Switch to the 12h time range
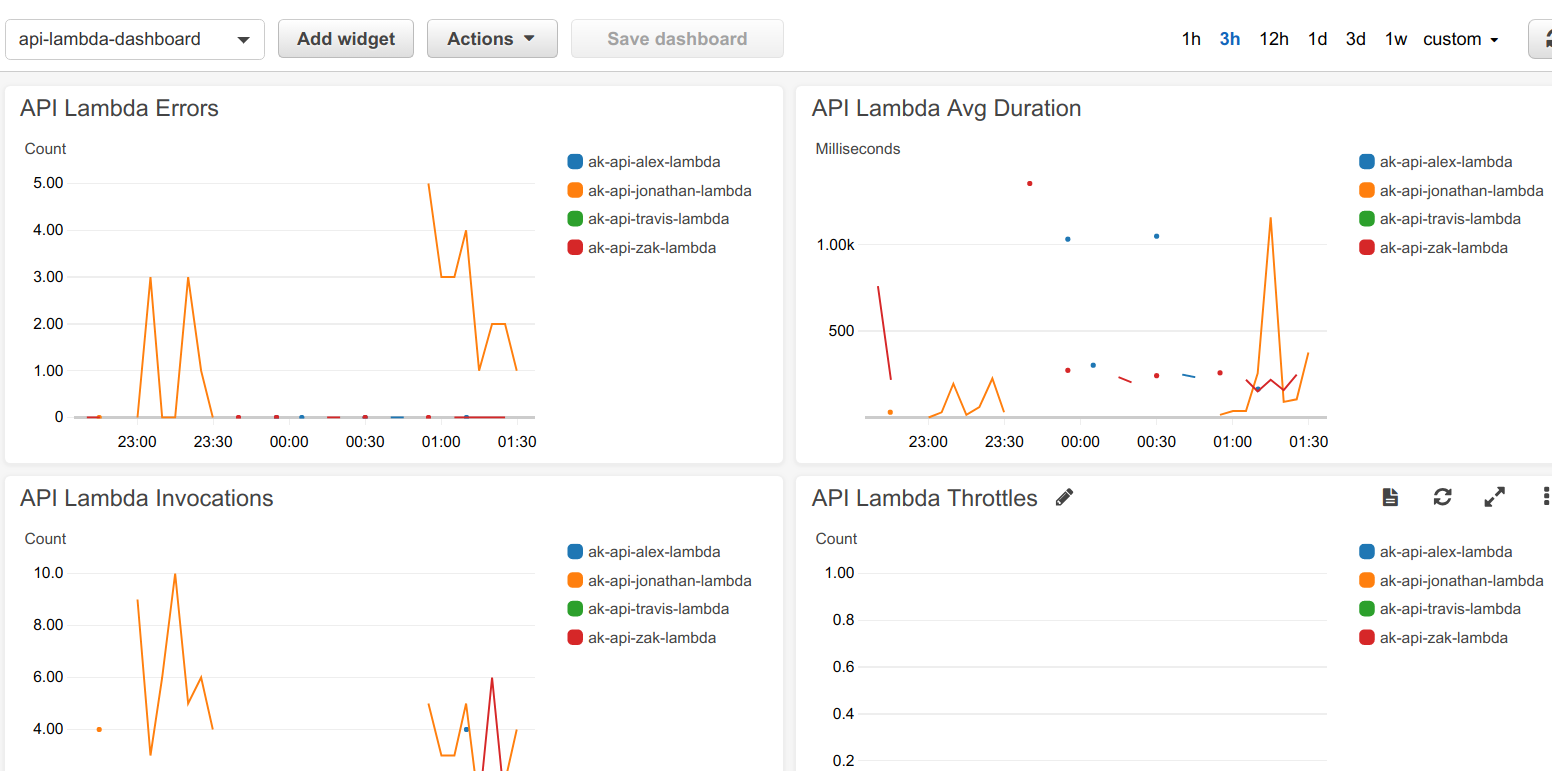The image size is (1552, 771). coord(1274,38)
